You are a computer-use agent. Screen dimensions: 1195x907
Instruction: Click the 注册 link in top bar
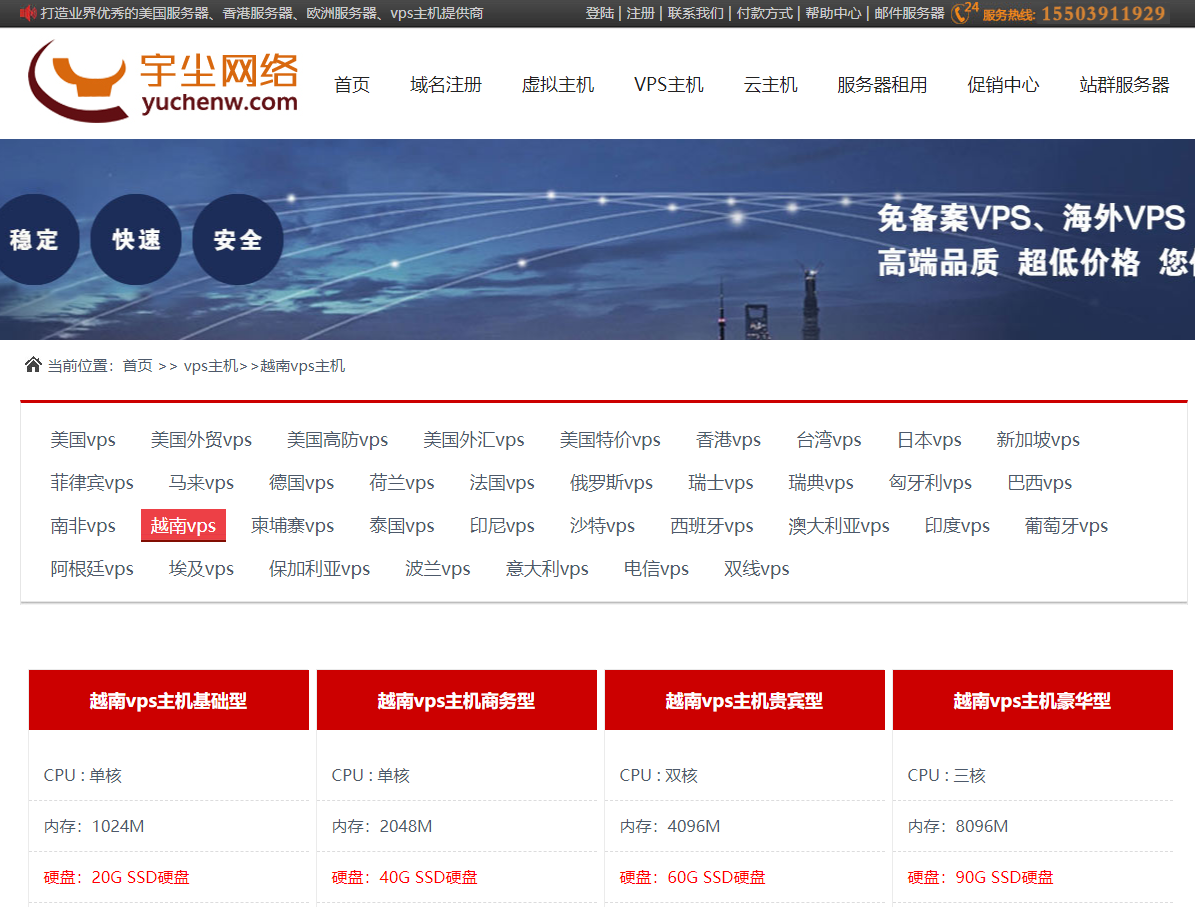[x=640, y=13]
